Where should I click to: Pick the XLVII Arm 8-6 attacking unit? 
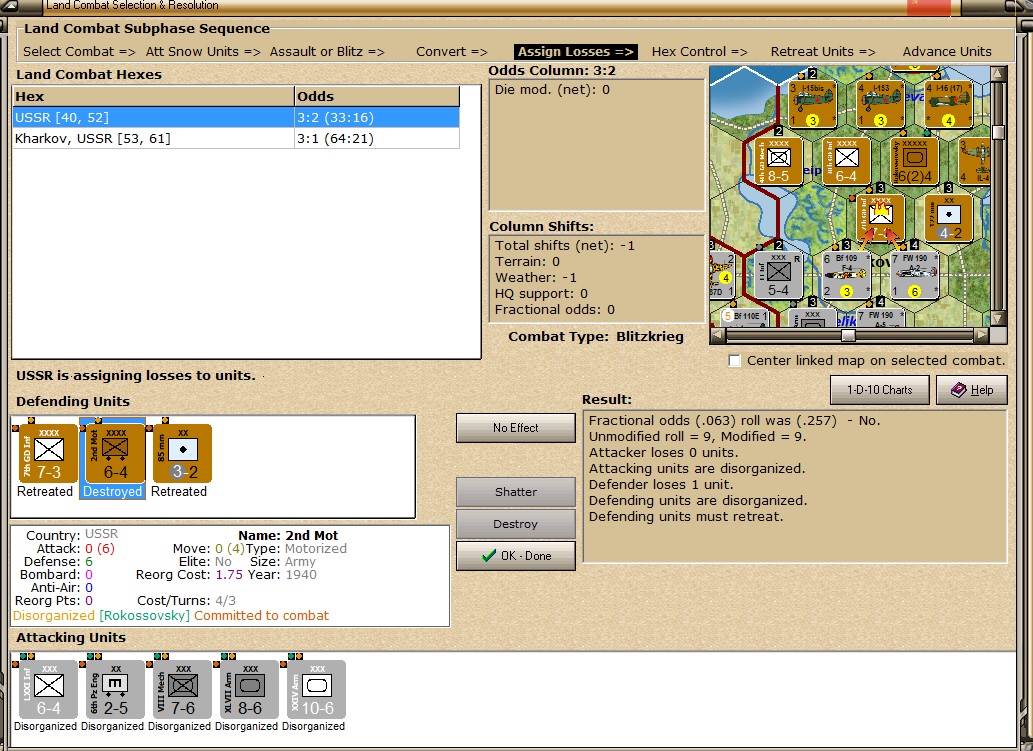pyautogui.click(x=250, y=689)
